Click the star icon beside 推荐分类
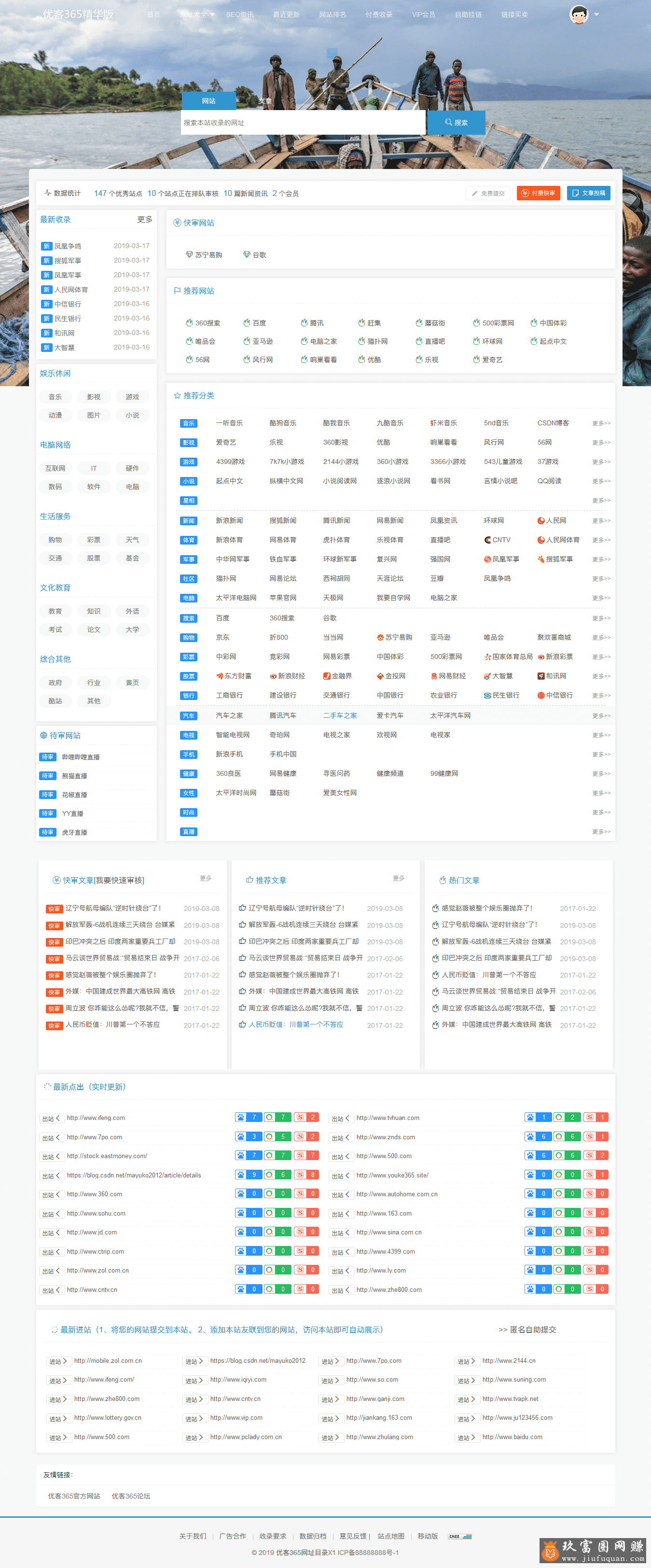 tap(177, 396)
